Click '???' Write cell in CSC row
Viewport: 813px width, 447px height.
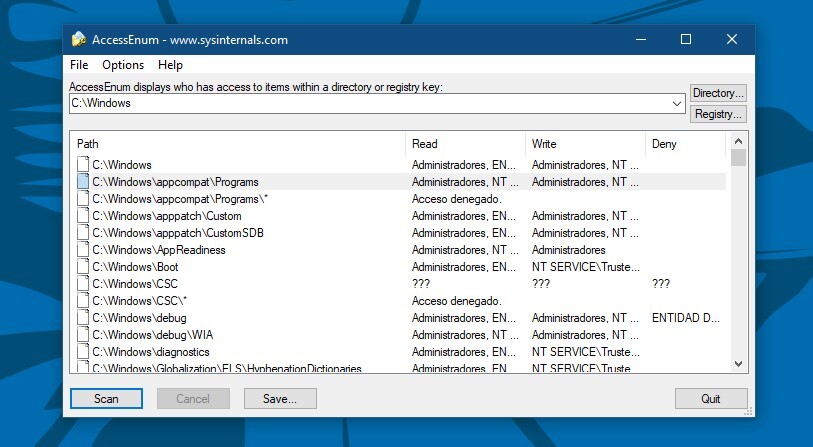(540, 284)
